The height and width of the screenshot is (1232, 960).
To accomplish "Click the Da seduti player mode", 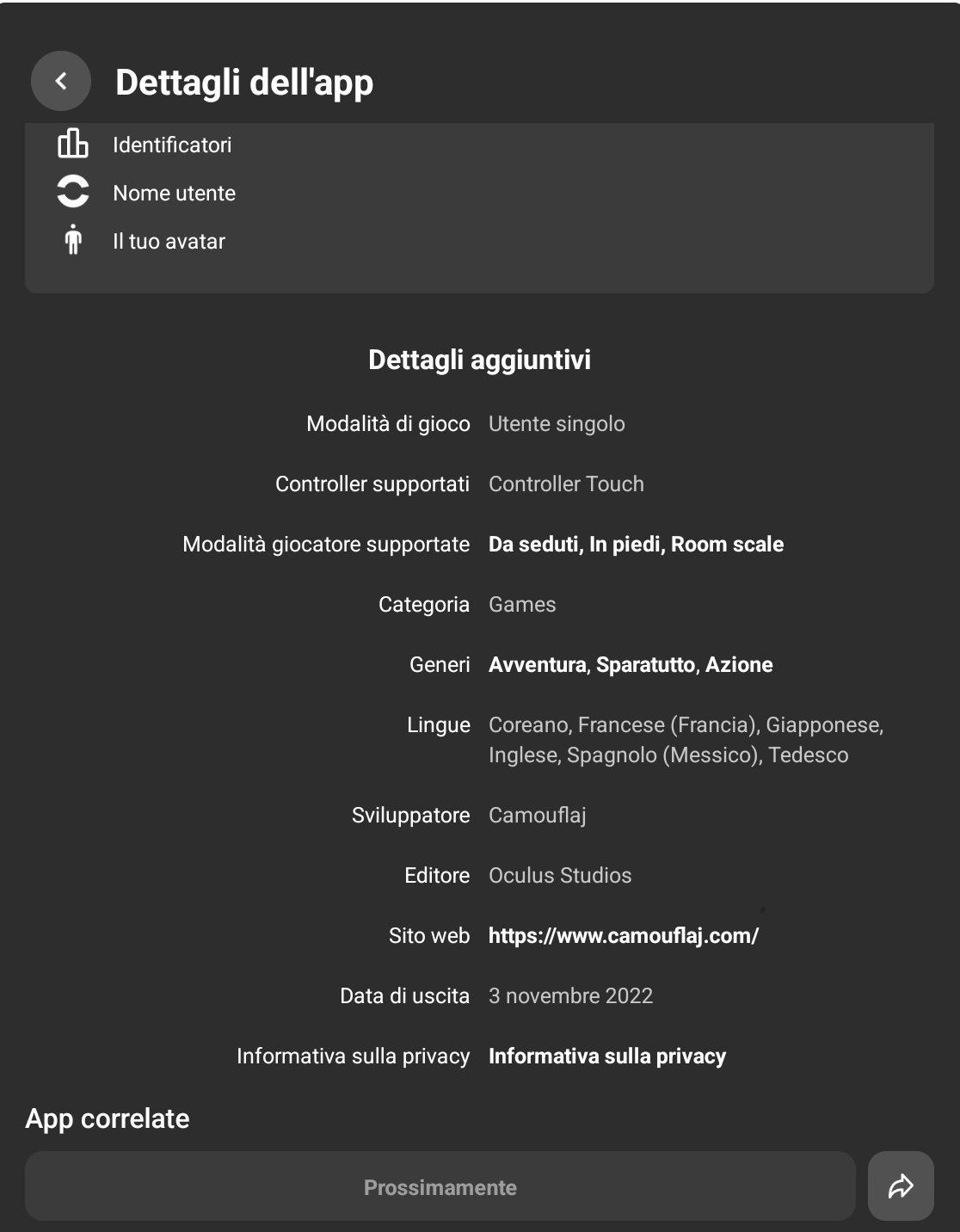I will pyautogui.click(x=534, y=544).
